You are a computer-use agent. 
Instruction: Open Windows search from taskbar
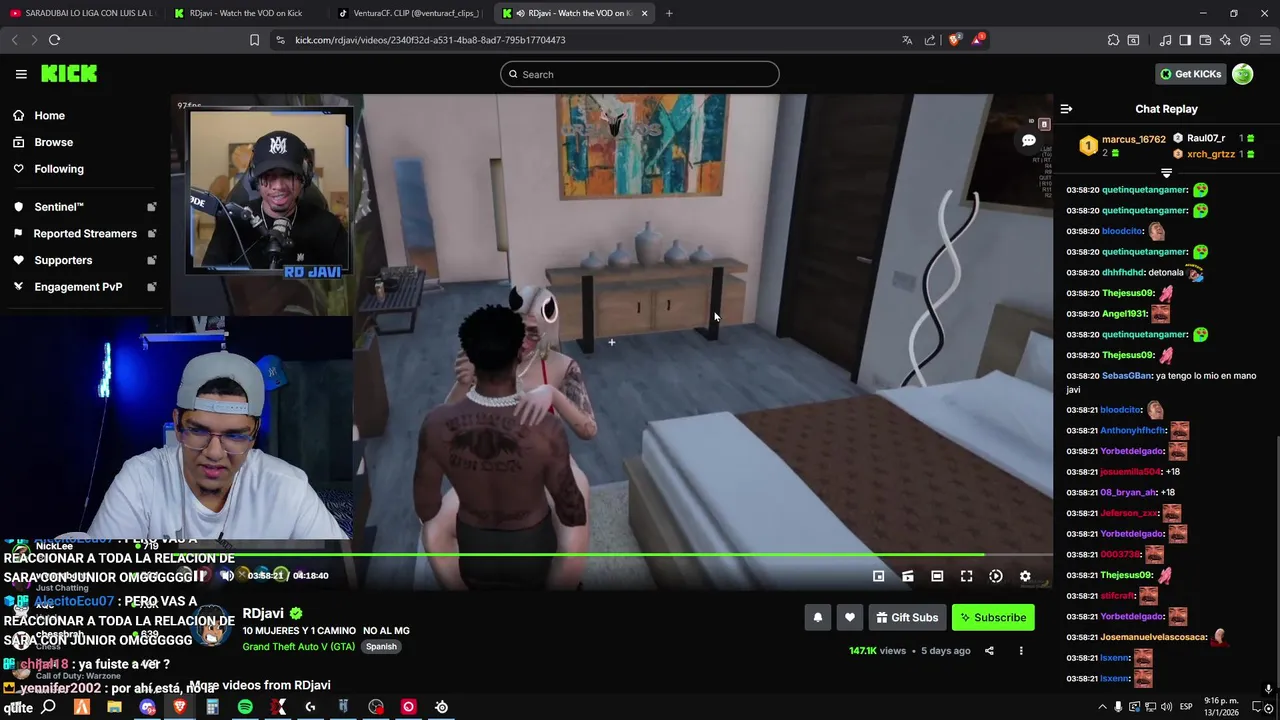point(49,707)
